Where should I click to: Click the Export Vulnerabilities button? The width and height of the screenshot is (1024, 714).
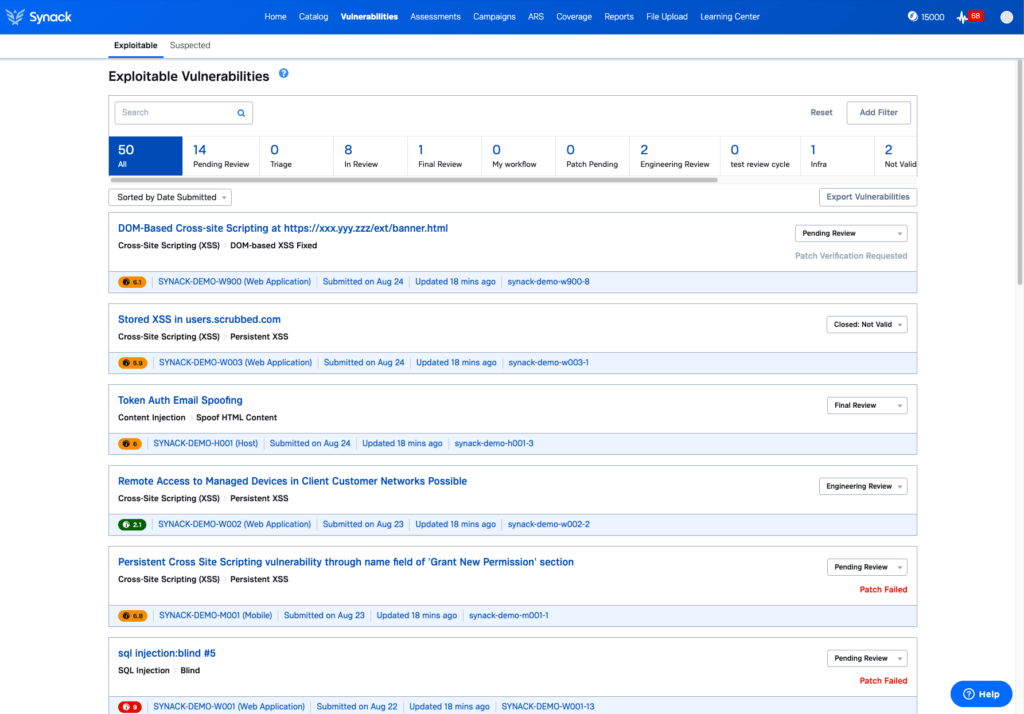[867, 198]
